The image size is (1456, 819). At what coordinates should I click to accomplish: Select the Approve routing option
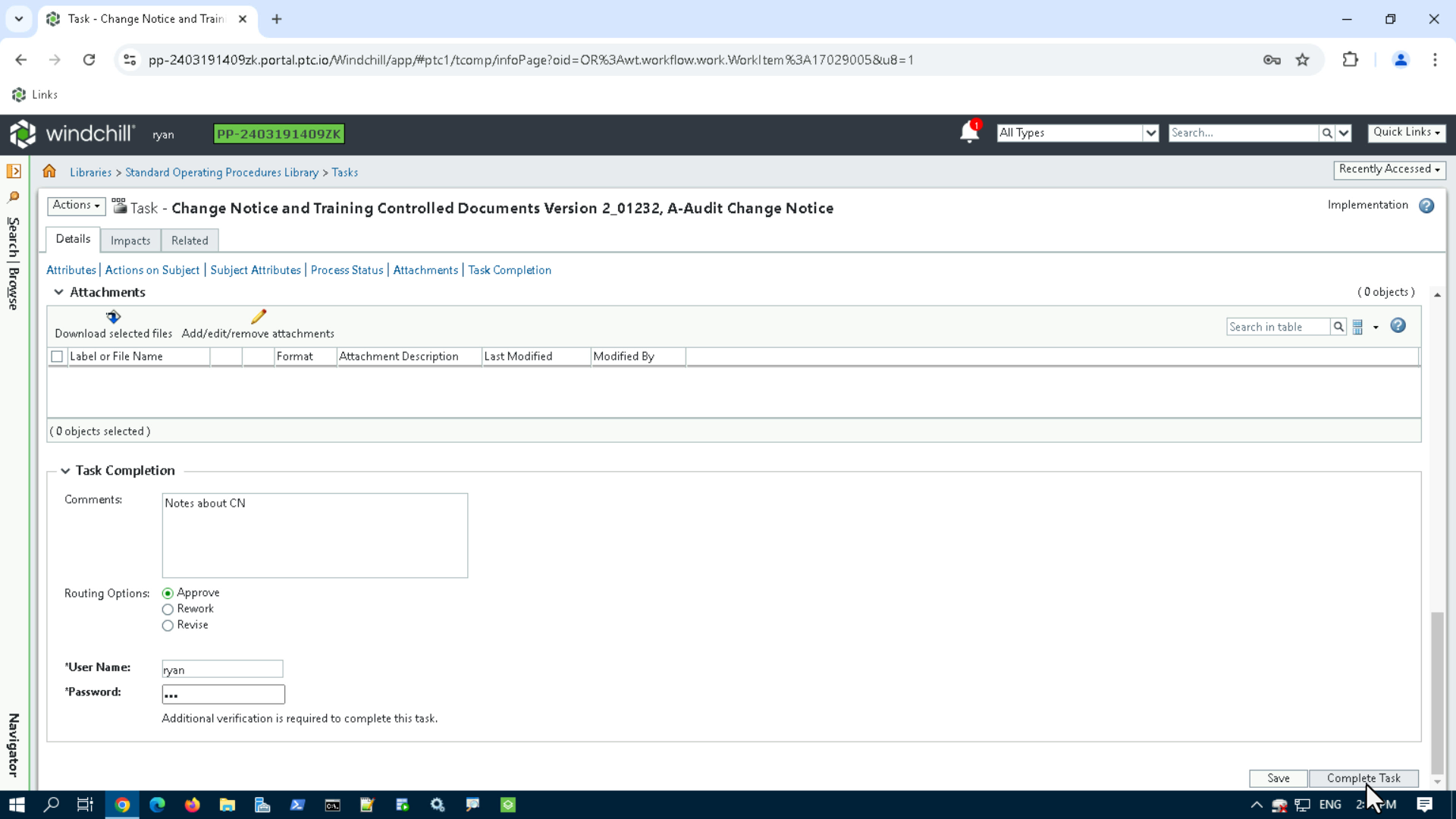(x=168, y=593)
